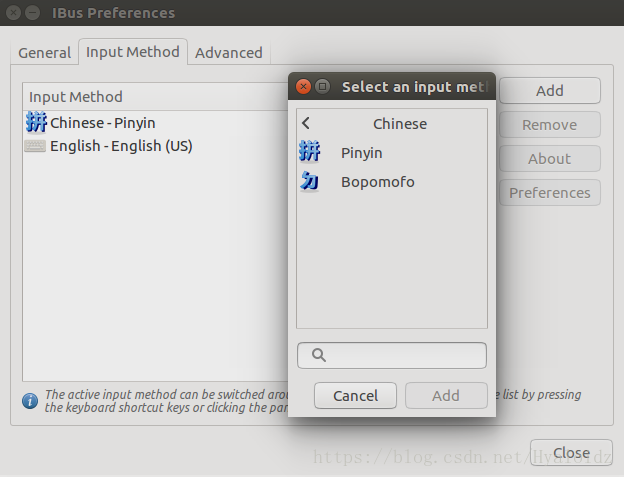Click the About button
624x477 pixels.
(x=550, y=159)
